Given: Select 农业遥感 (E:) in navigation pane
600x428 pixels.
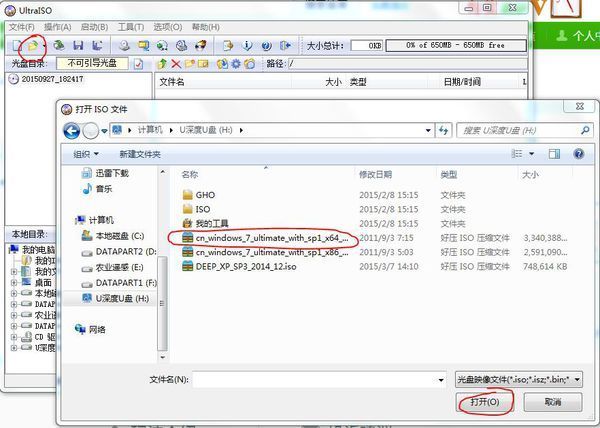Looking at the screenshot, I should tap(112, 268).
